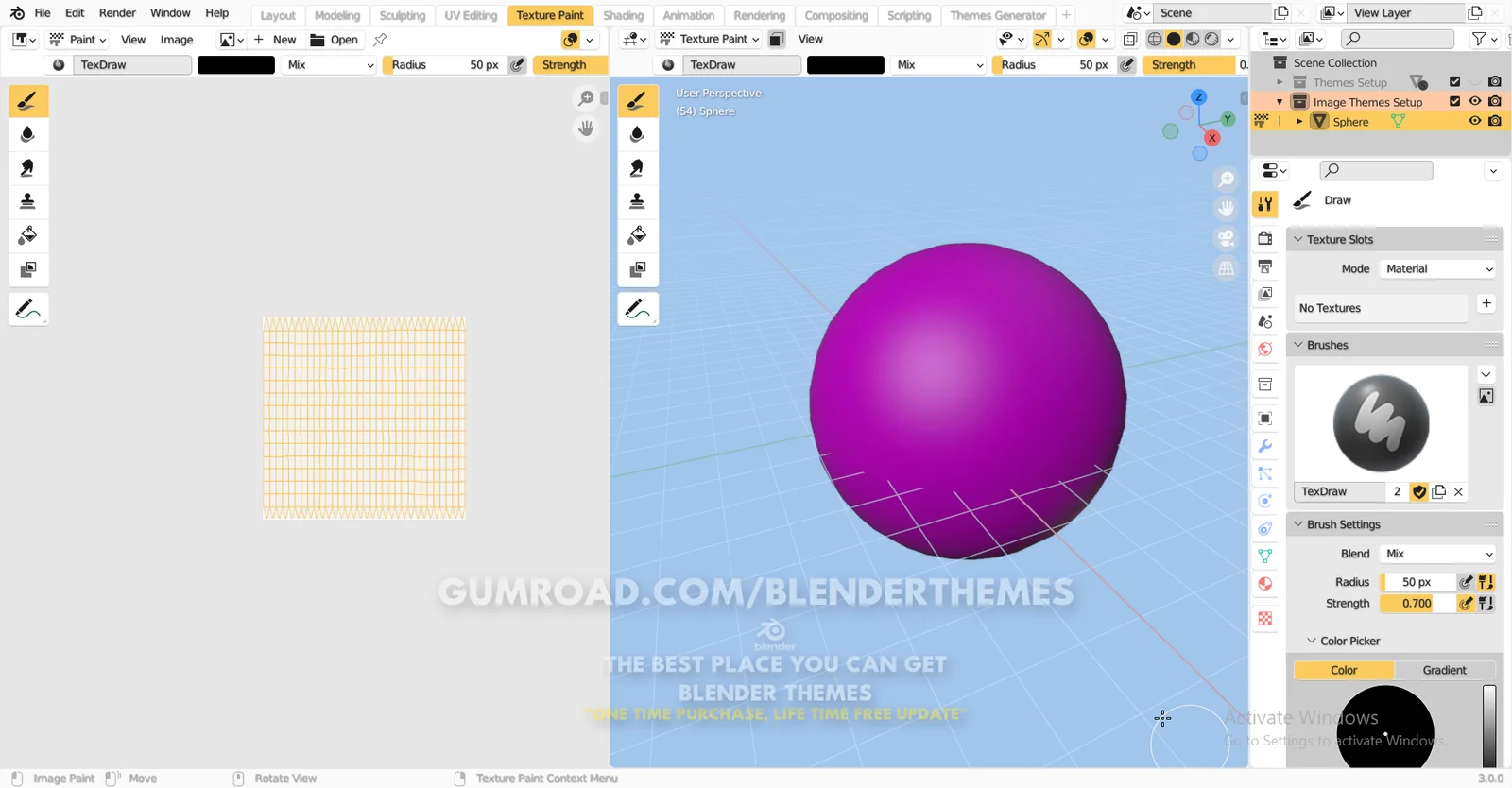The width and height of the screenshot is (1512, 788).
Task: Toggle Themes Setup collection checkbox
Action: click(1454, 81)
